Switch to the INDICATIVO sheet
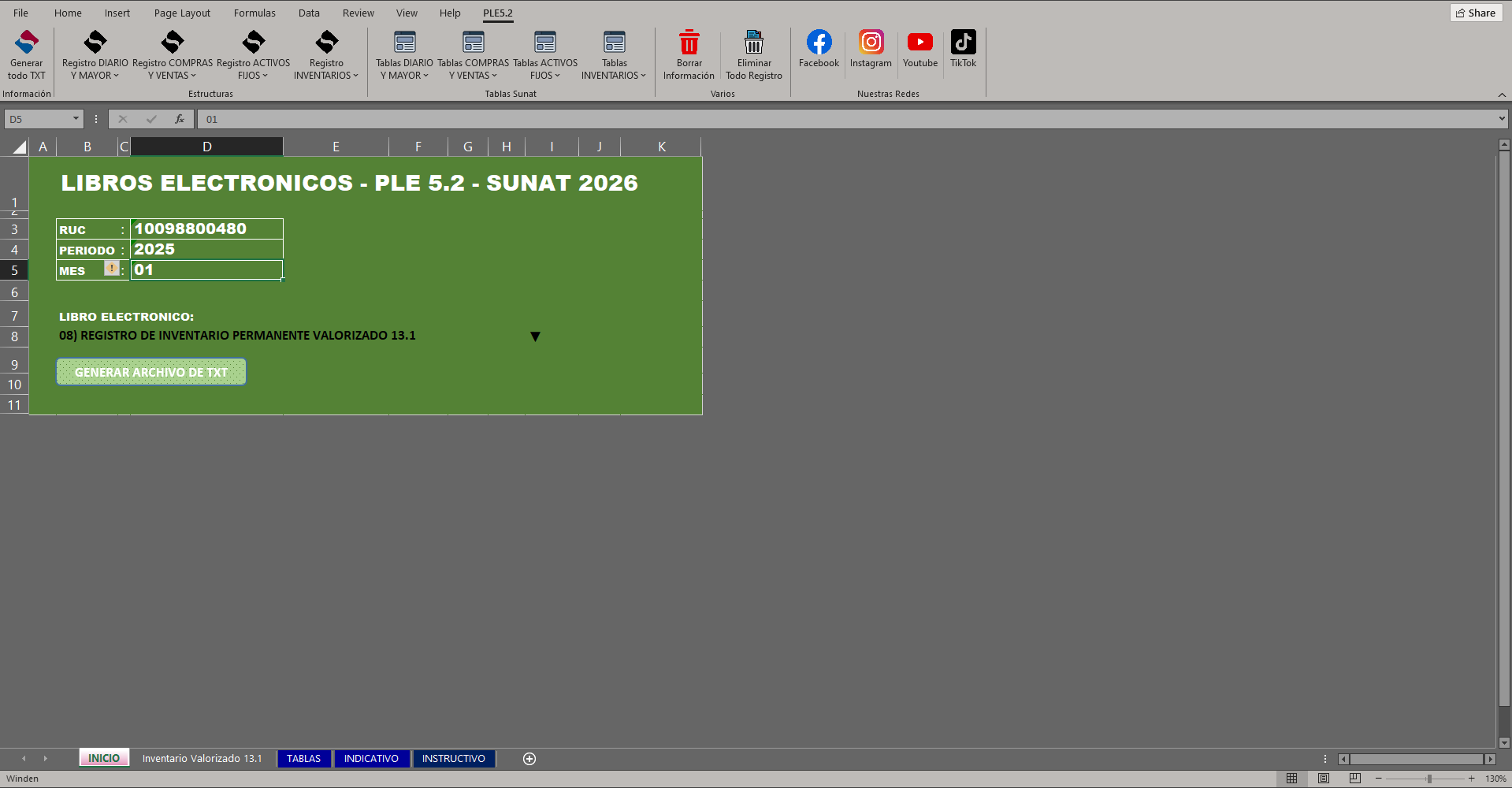This screenshot has height=788, width=1512. pos(371,758)
